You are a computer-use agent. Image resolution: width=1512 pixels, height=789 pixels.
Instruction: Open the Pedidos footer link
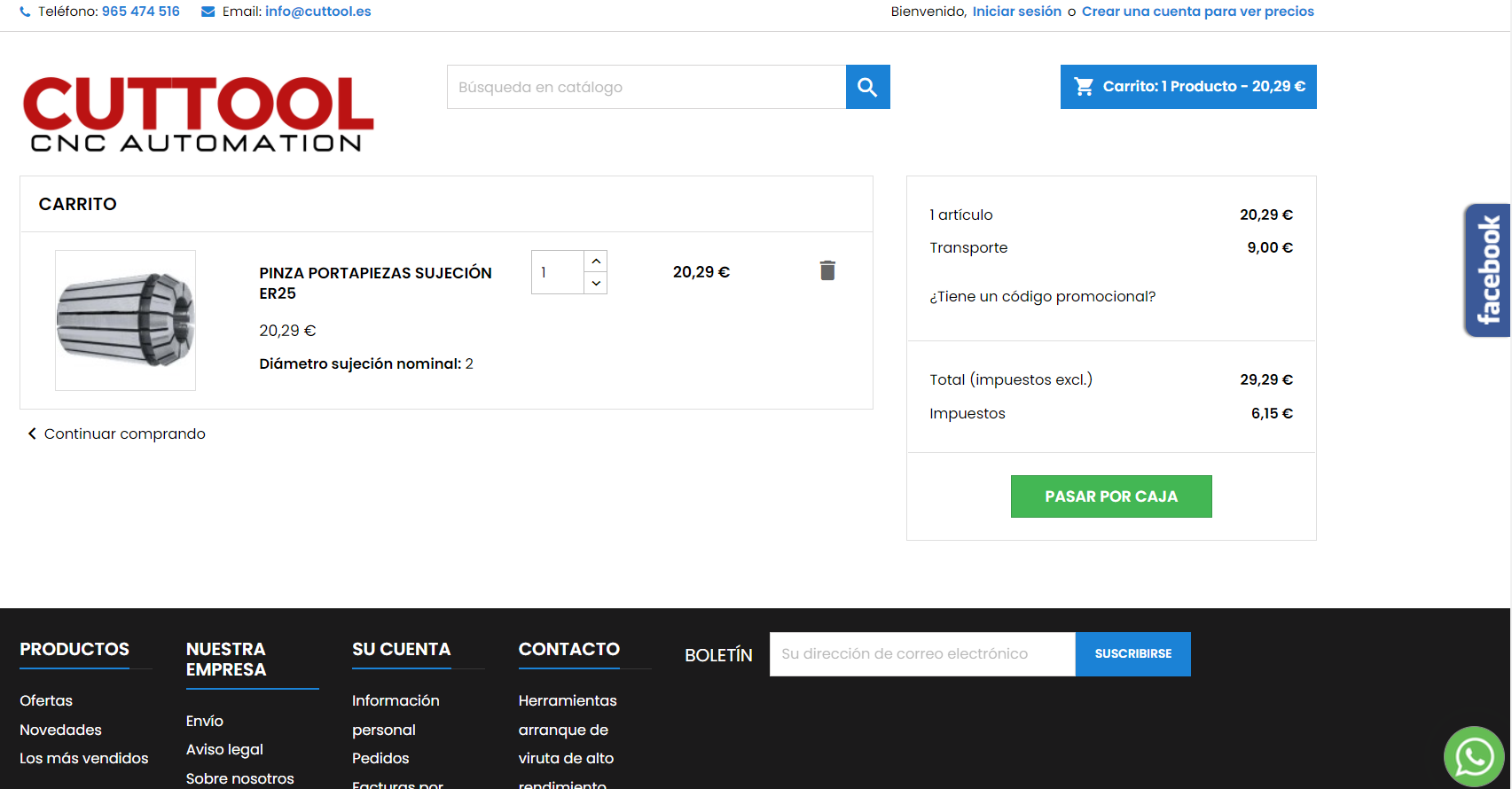click(380, 758)
